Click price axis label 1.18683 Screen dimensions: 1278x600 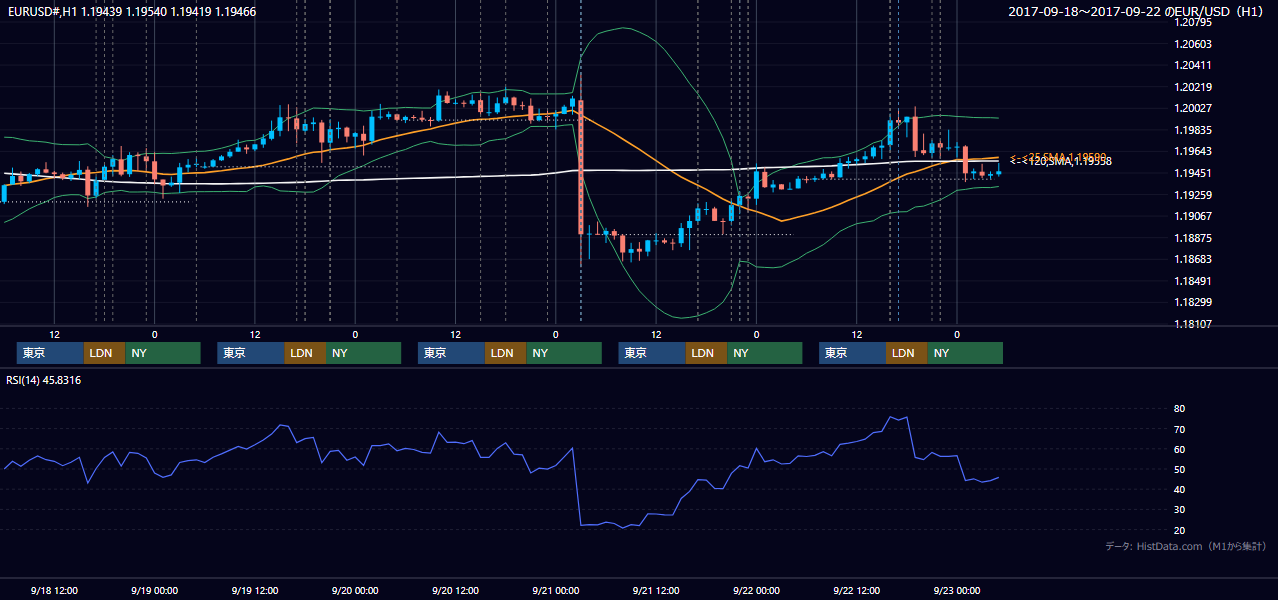coord(1194,259)
